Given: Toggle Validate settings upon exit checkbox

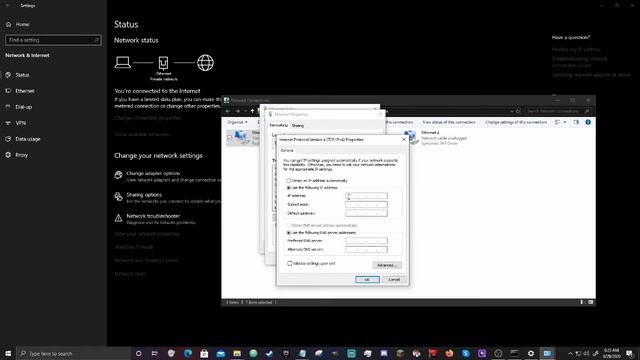Looking at the screenshot, I should click(290, 264).
